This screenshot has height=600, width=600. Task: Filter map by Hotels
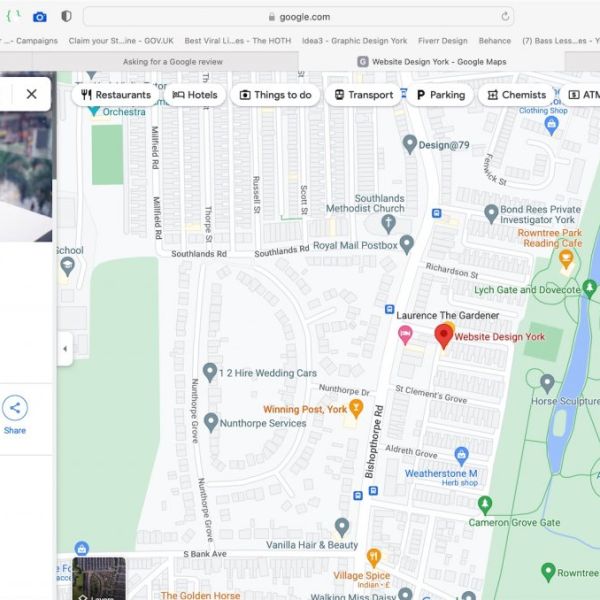(195, 95)
